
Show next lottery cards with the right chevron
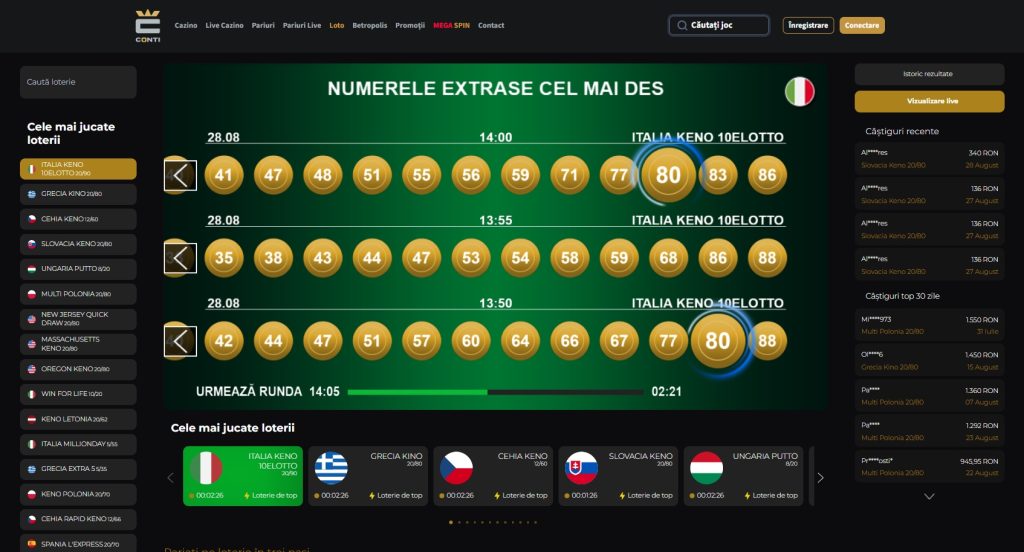(820, 478)
